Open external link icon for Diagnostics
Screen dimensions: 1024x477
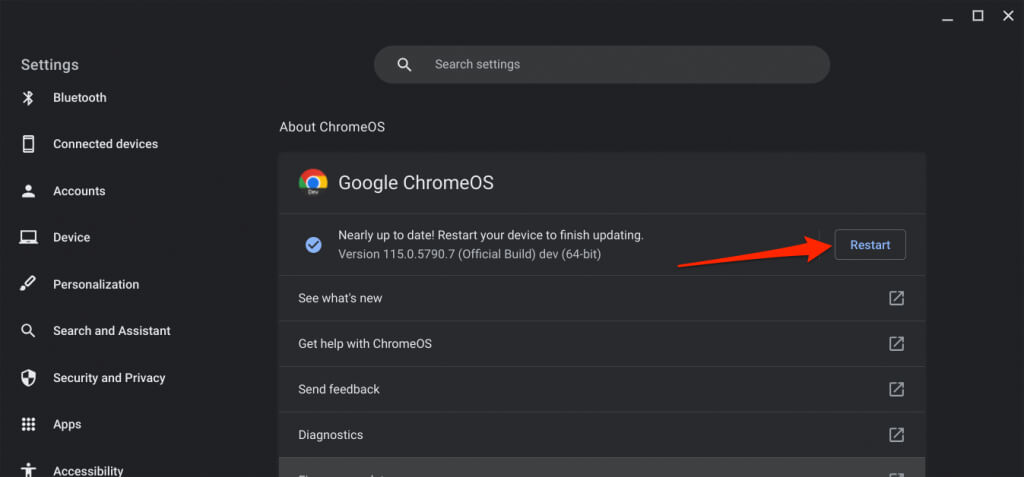click(897, 435)
